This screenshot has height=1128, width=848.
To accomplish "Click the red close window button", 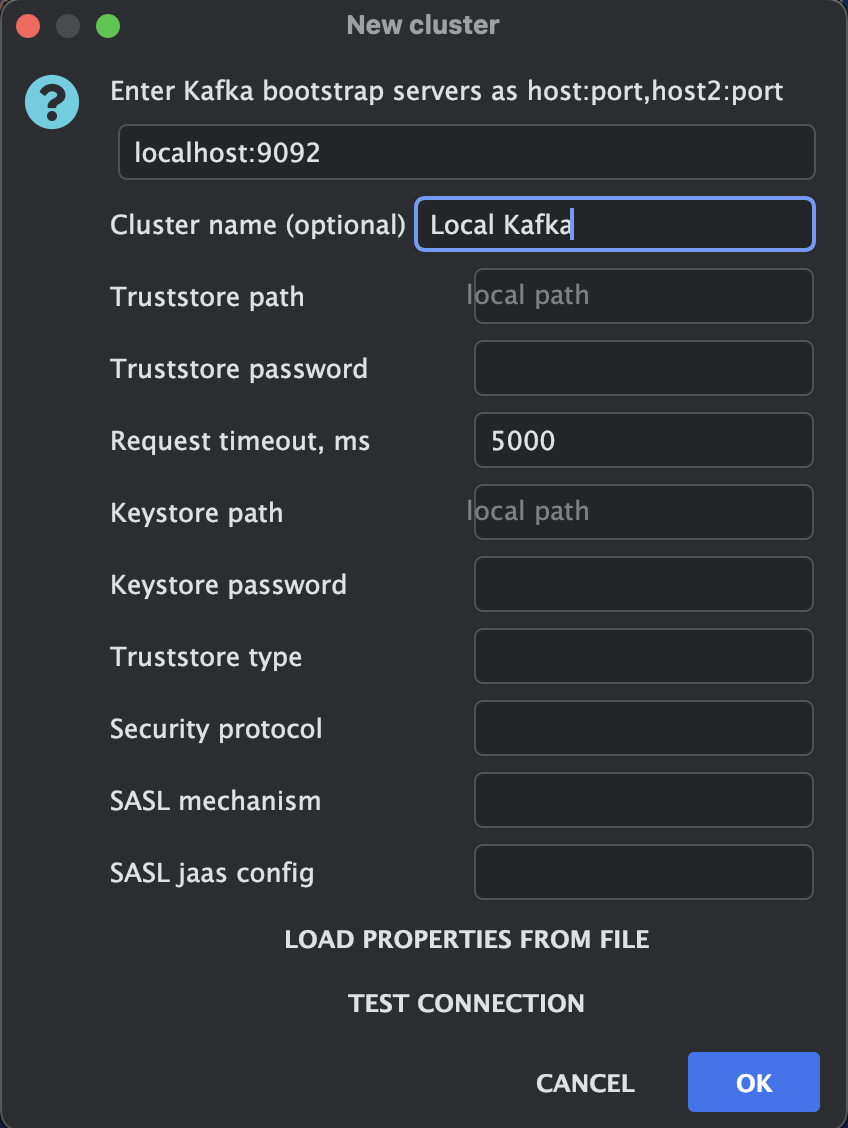I will point(28,26).
